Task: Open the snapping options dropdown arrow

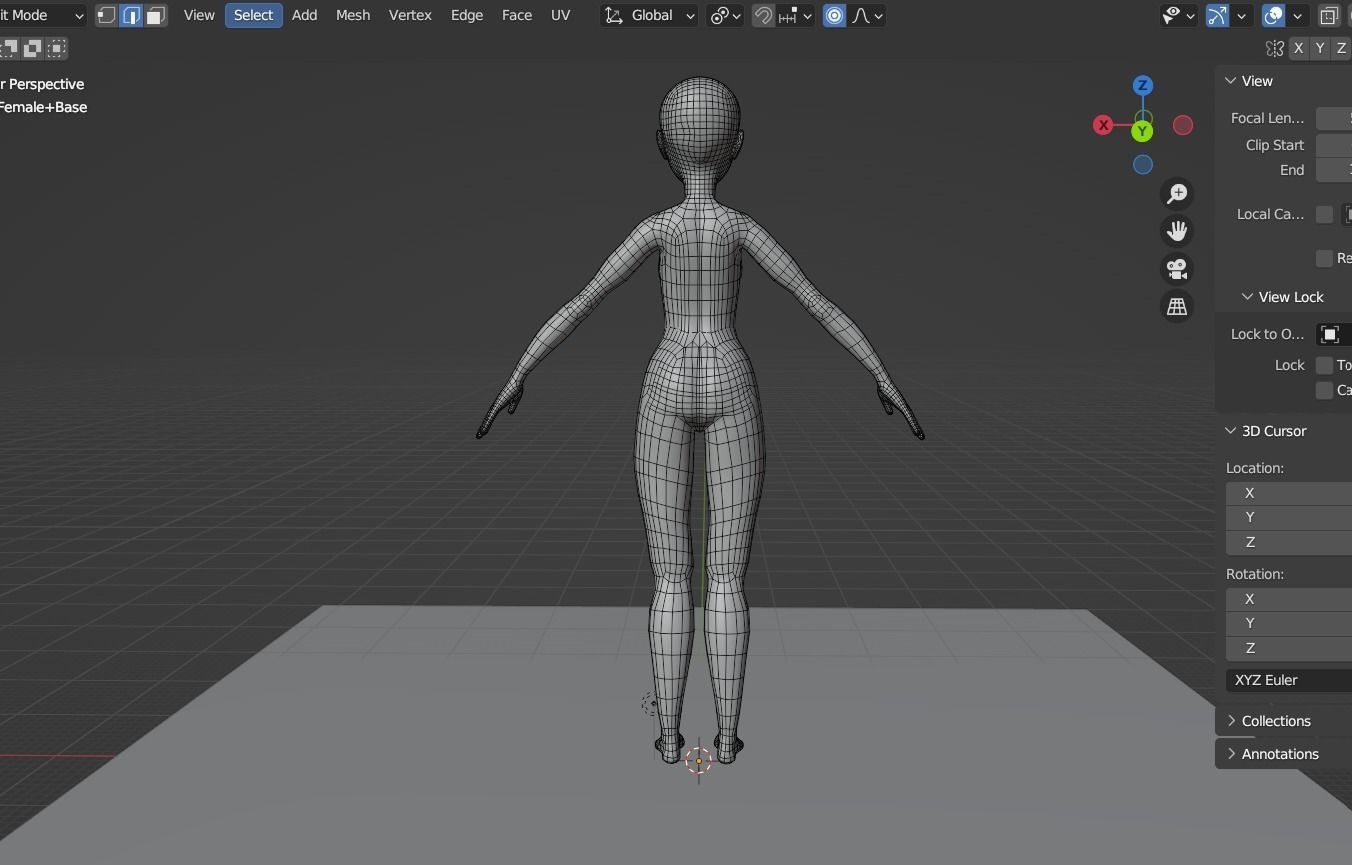Action: (x=806, y=15)
